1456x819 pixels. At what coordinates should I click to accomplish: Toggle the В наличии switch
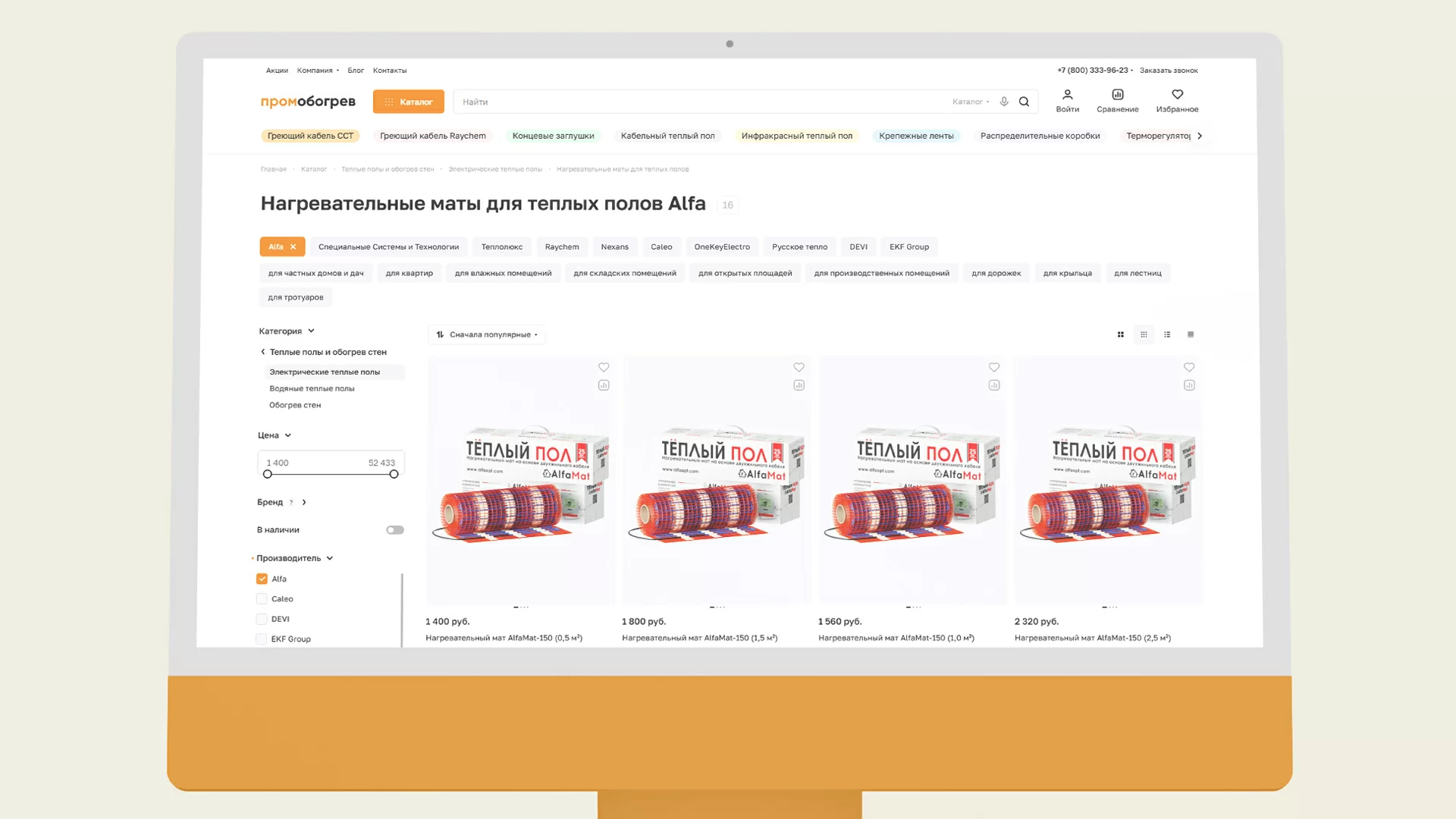[395, 530]
